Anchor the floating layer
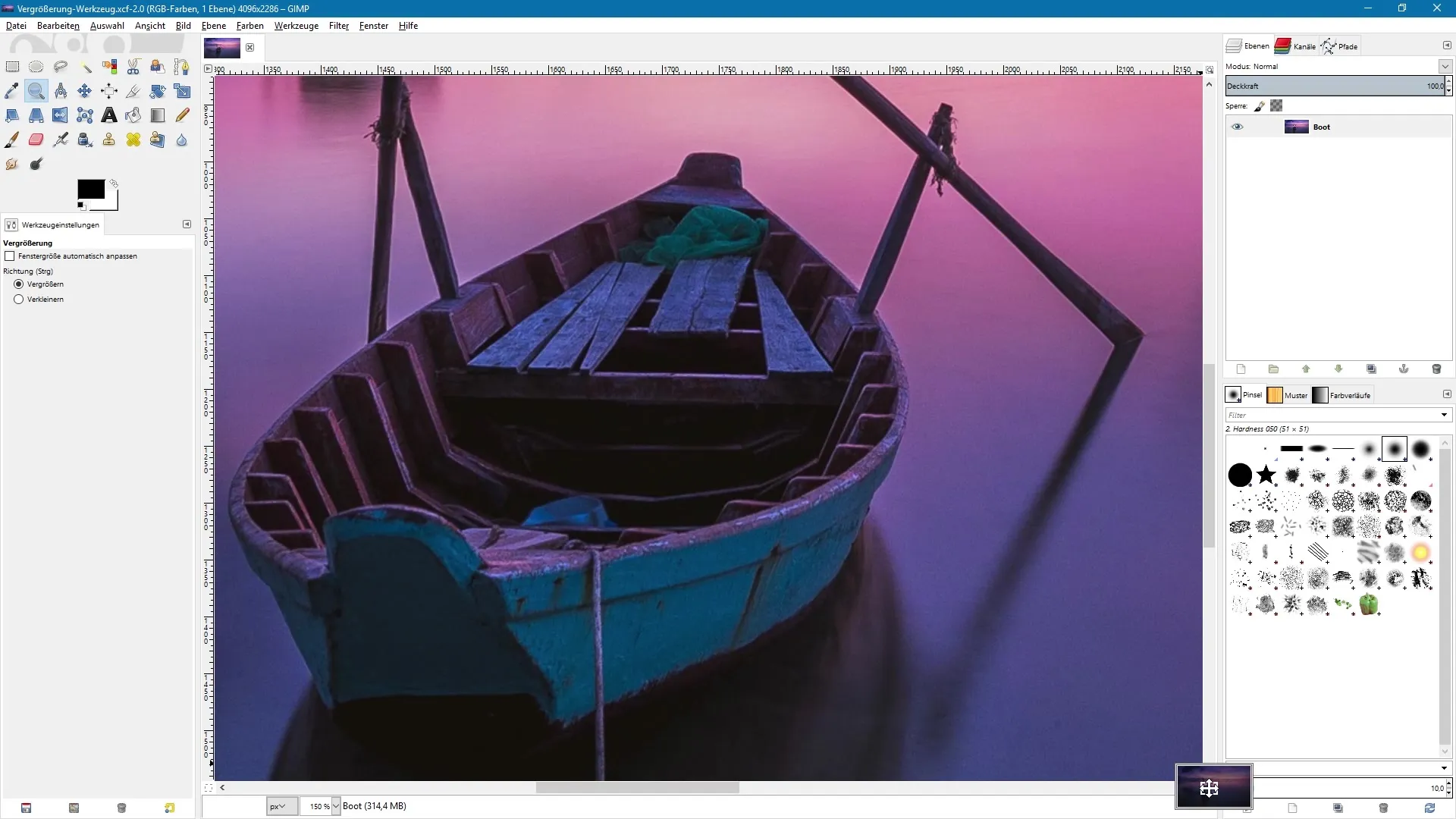 (x=1404, y=369)
